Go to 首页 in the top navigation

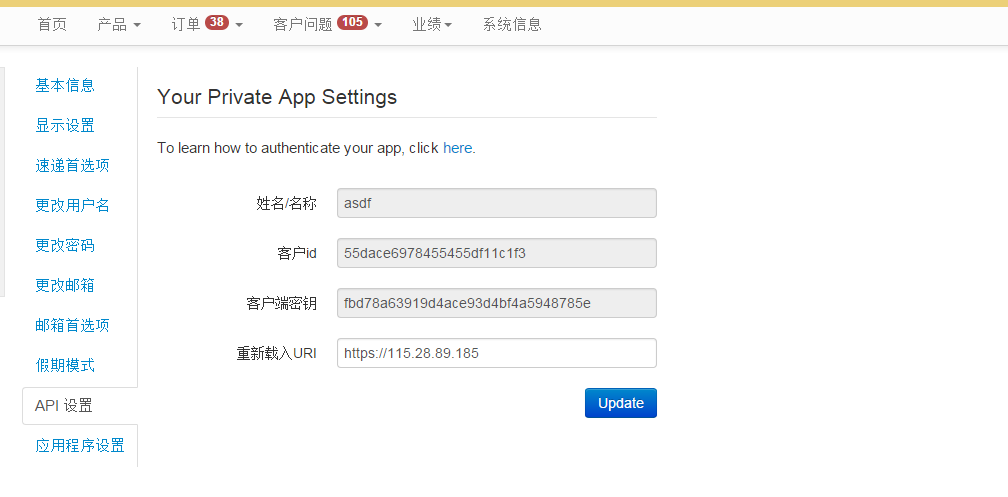[52, 25]
